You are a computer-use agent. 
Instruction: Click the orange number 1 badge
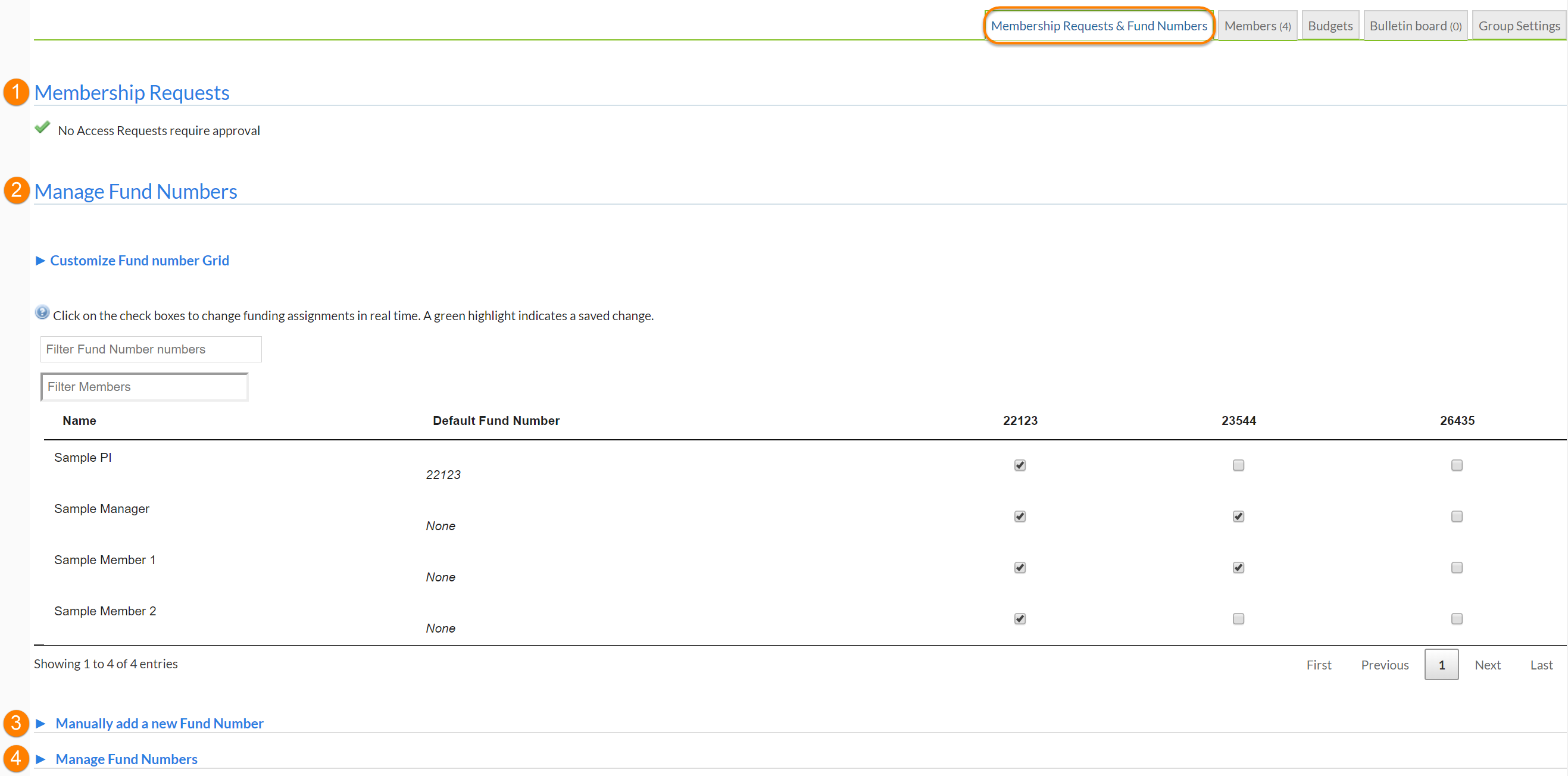pos(17,92)
